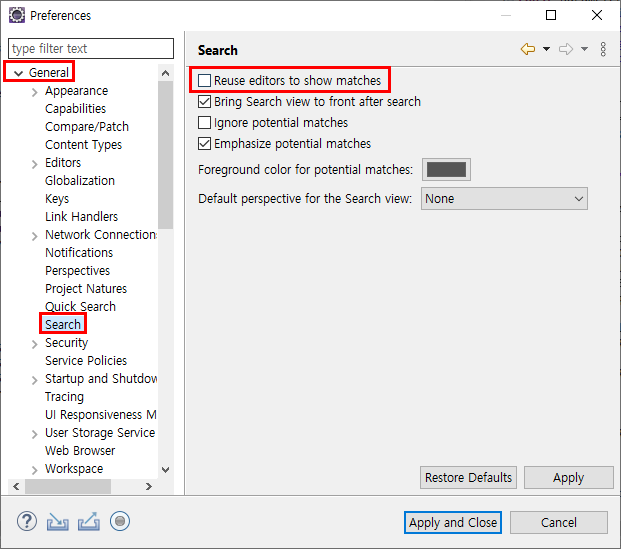Viewport: 621px width, 549px height.
Task: Select the Search tree item
Action: pos(63,324)
